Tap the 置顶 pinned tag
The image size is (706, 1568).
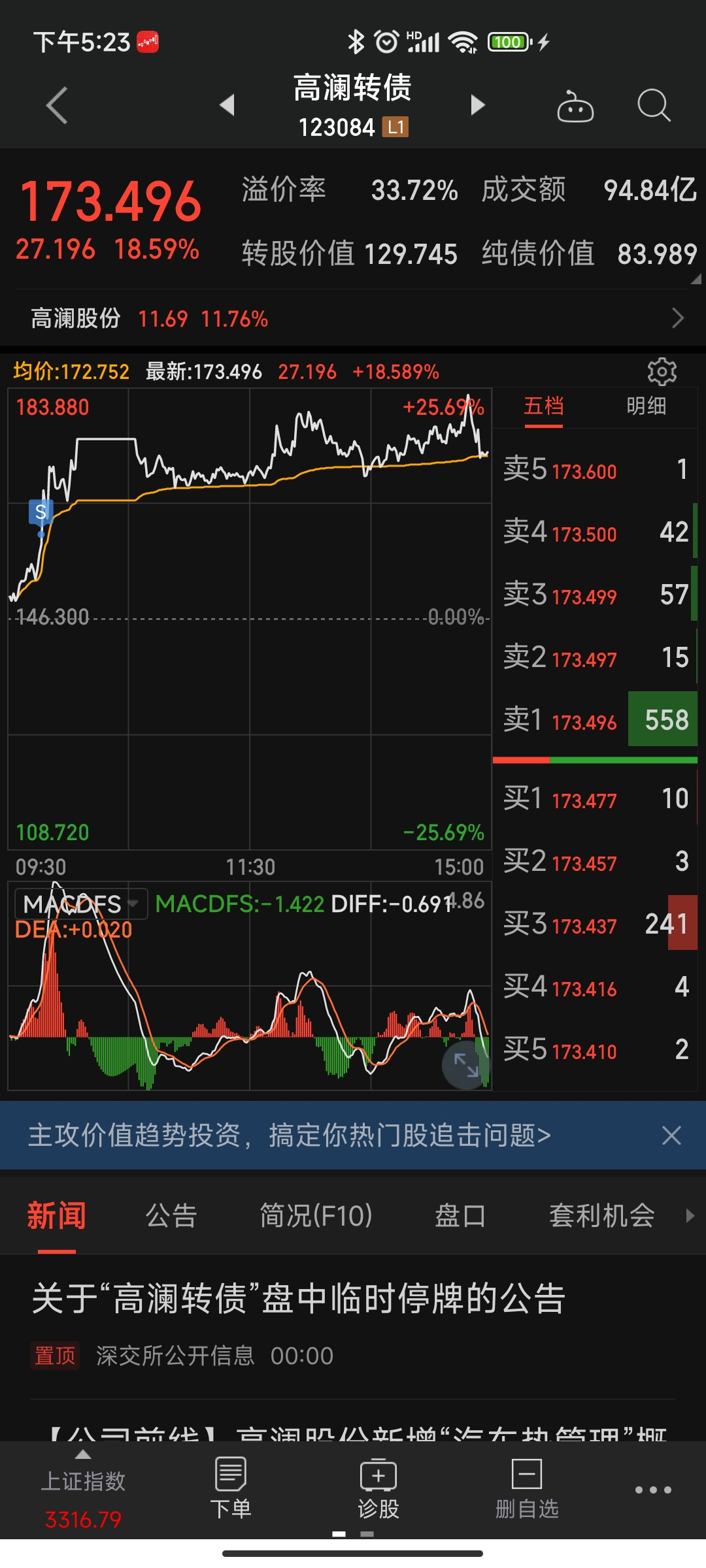[x=55, y=1356]
